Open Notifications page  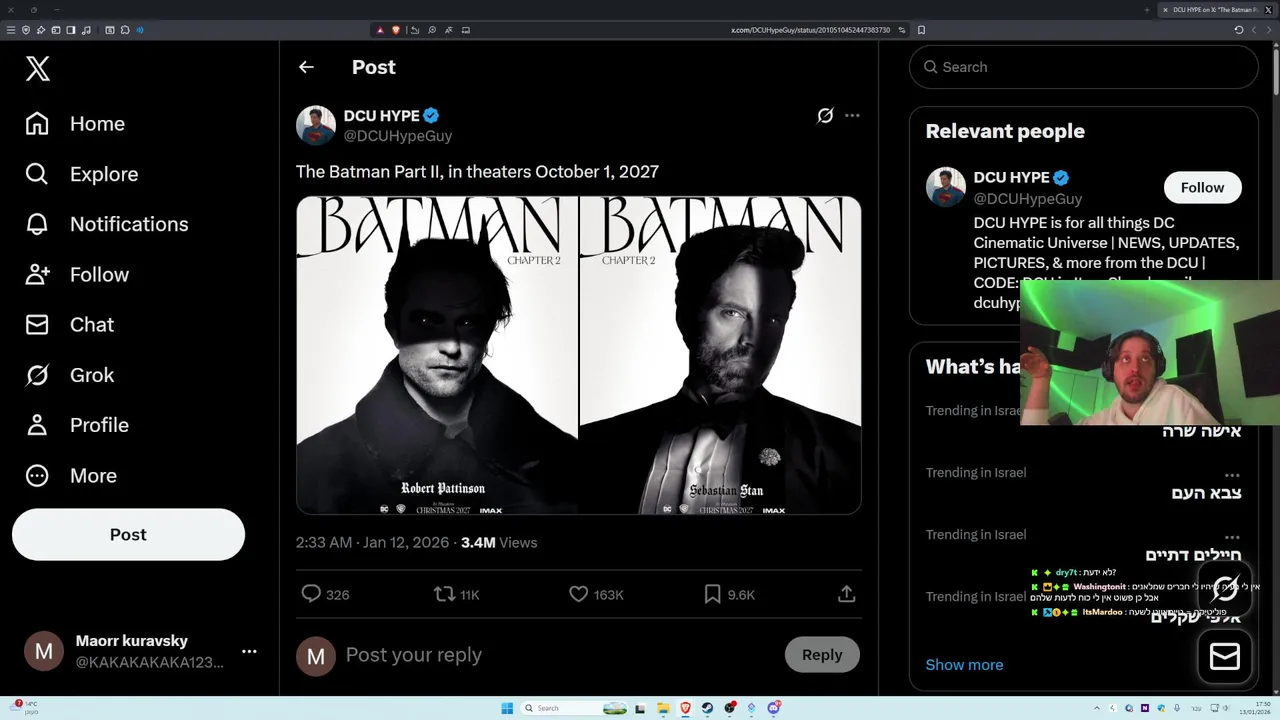tap(107, 224)
